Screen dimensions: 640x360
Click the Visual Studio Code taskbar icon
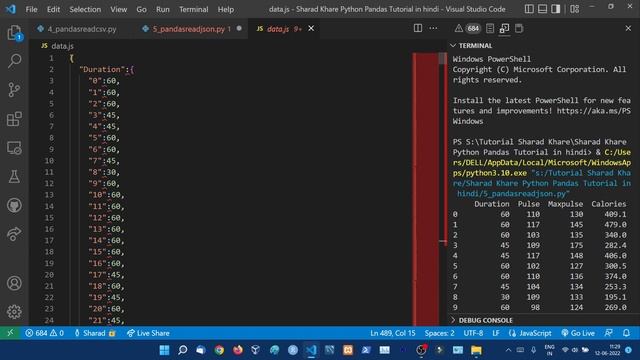point(311,350)
